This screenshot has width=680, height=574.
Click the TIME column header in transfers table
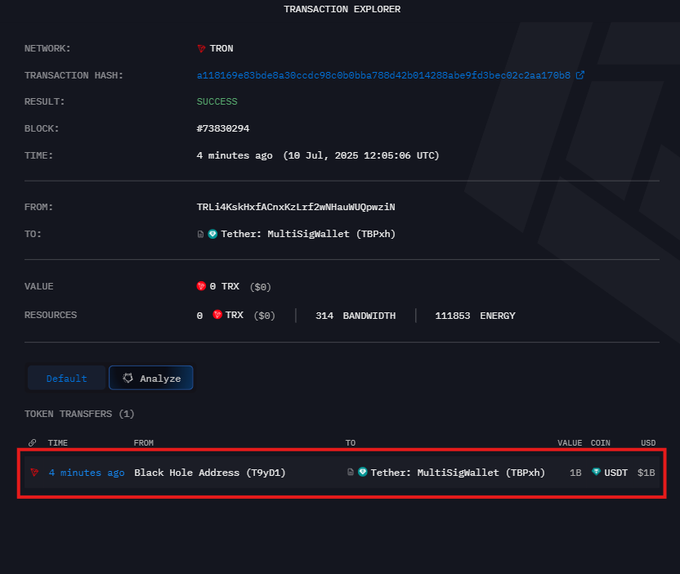pos(58,443)
